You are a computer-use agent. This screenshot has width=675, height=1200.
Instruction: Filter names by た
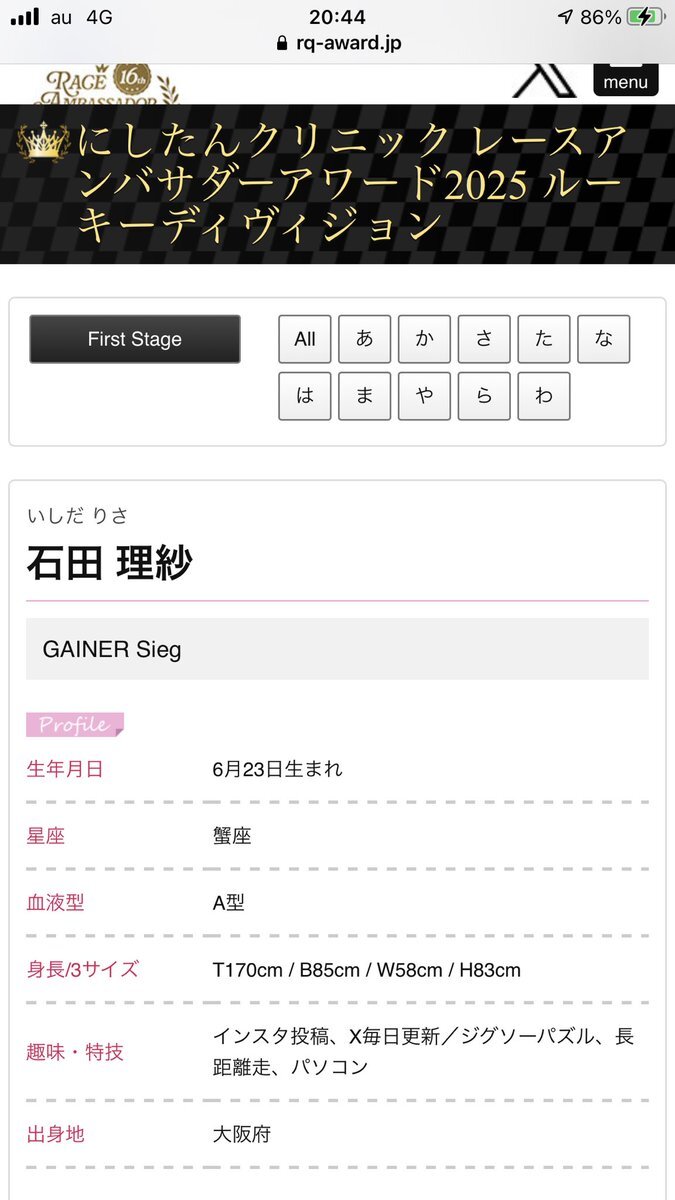(x=544, y=339)
